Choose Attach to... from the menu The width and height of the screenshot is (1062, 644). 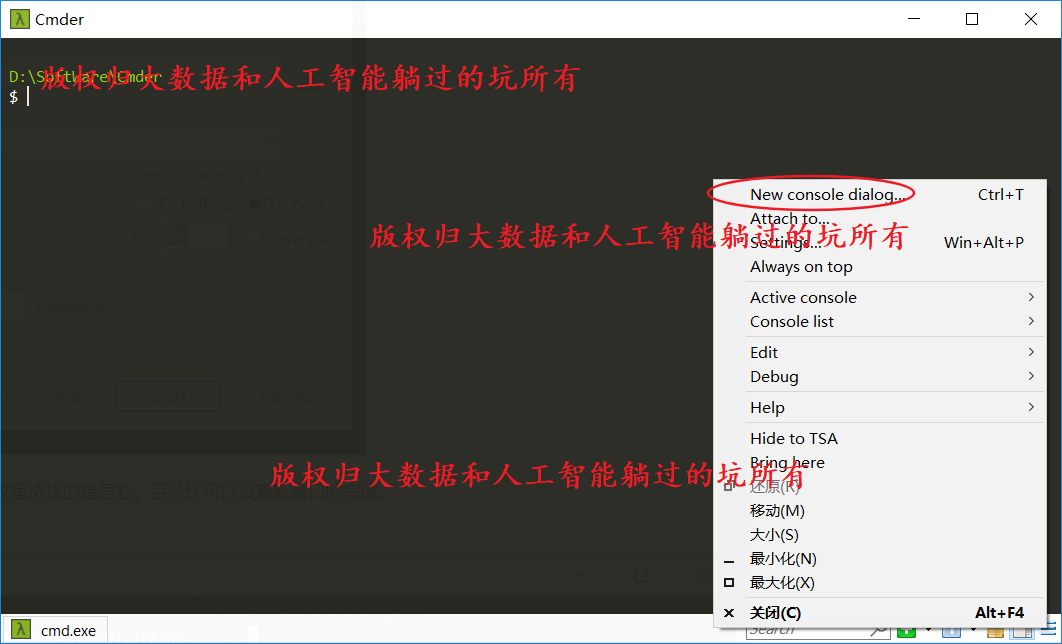pyautogui.click(x=879, y=219)
